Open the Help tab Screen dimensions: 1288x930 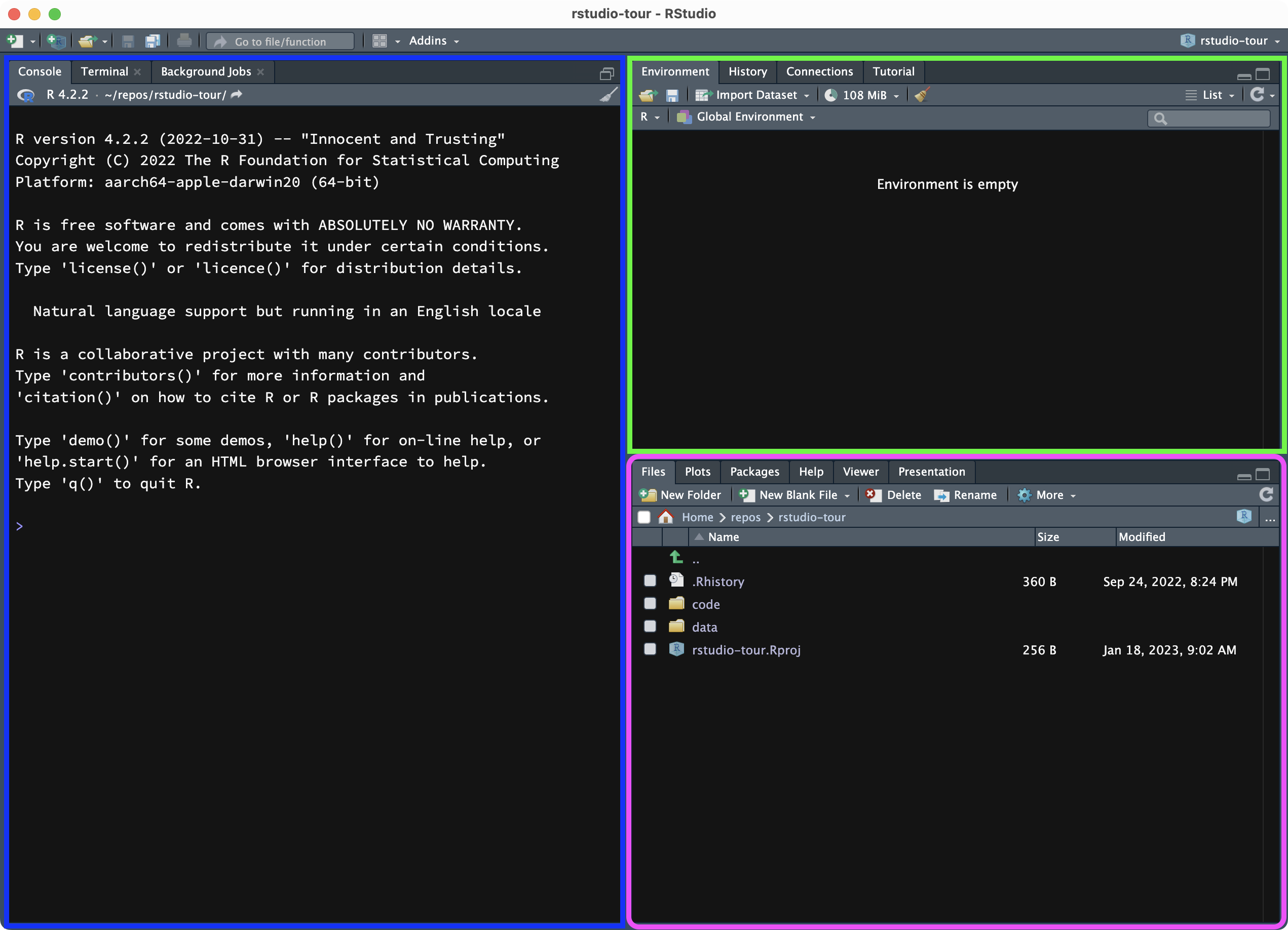811,471
